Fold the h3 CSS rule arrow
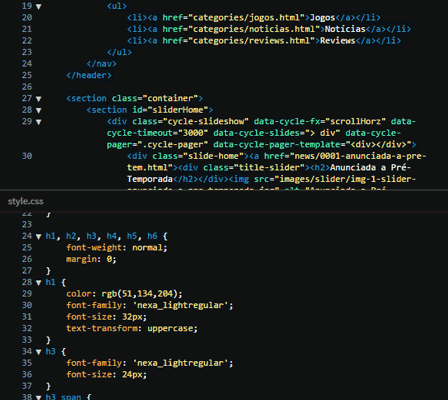The height and width of the screenshot is (400, 448). [39, 352]
